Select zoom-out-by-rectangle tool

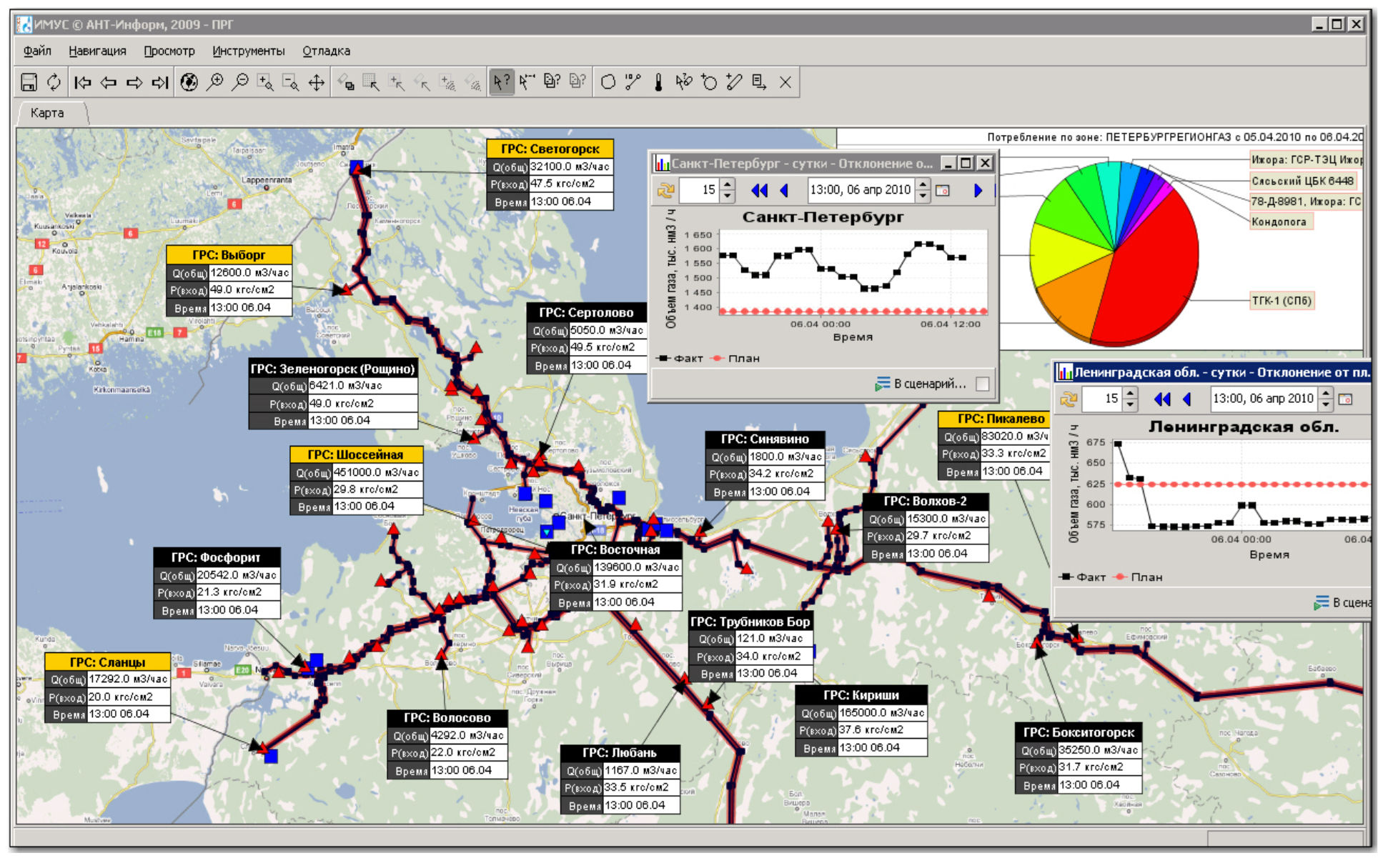pyautogui.click(x=291, y=83)
